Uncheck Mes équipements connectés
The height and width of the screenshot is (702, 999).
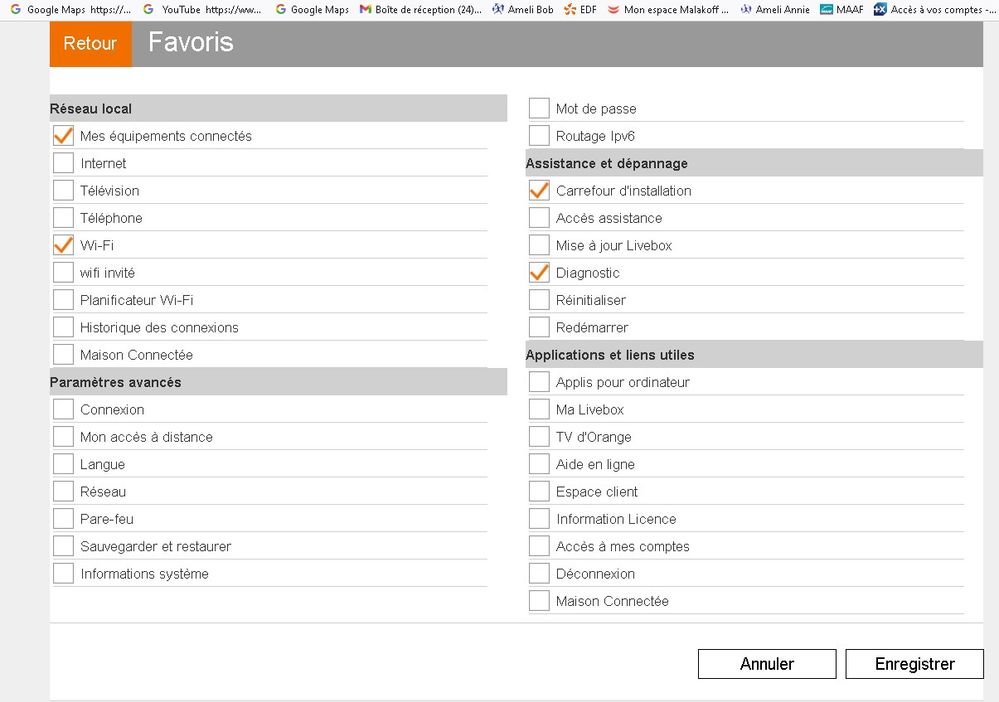coord(64,136)
